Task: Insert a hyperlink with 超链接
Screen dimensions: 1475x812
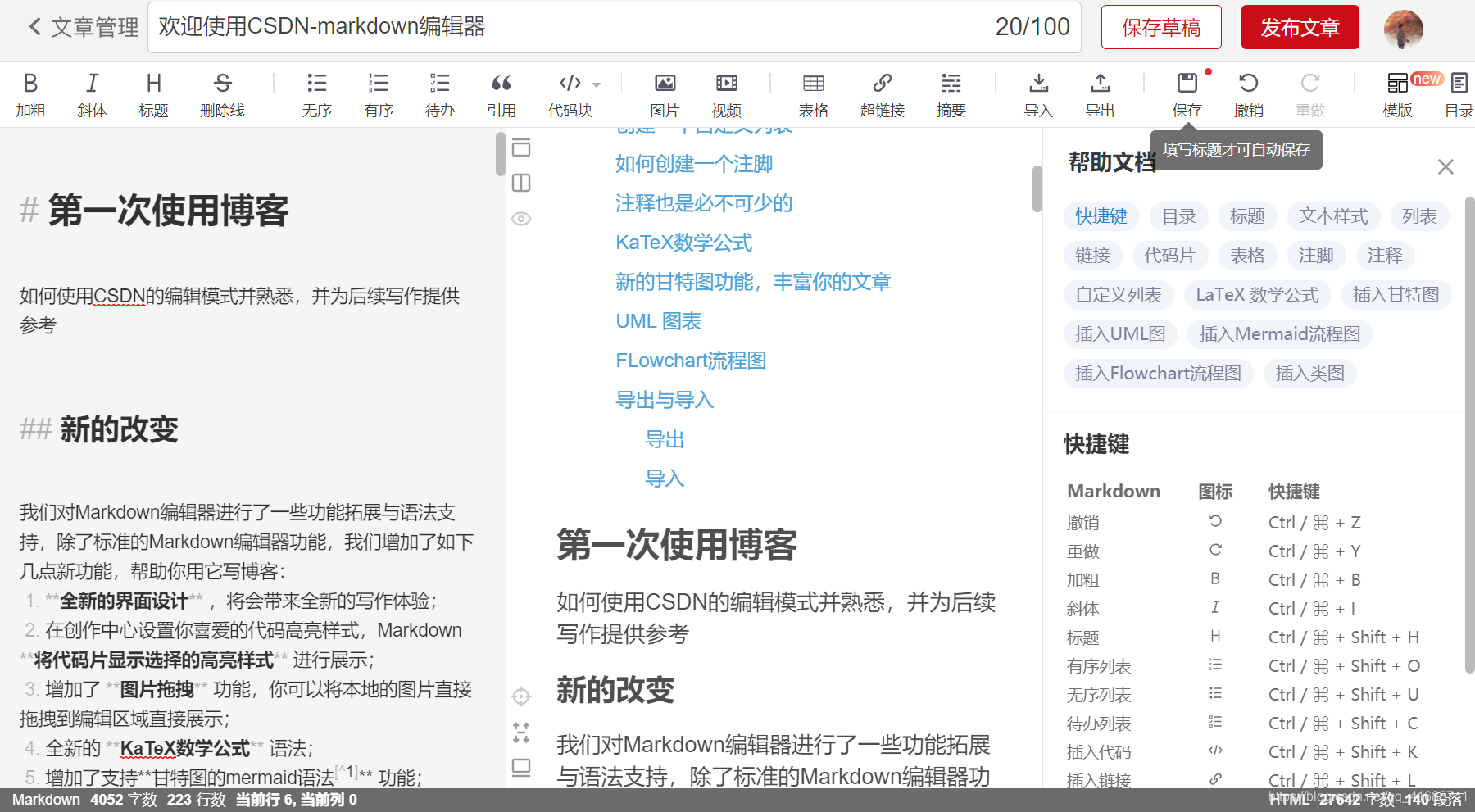Action: (883, 94)
